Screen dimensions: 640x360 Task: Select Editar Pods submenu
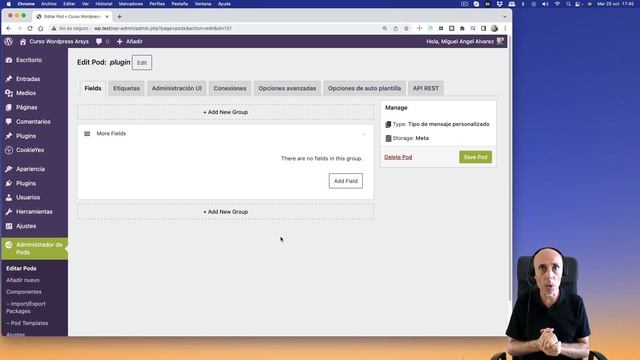pos(21,269)
